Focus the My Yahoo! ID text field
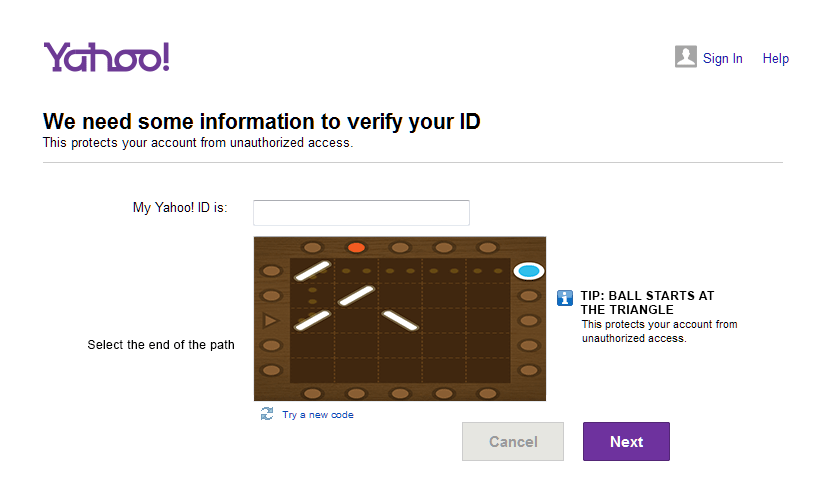 pyautogui.click(x=361, y=213)
